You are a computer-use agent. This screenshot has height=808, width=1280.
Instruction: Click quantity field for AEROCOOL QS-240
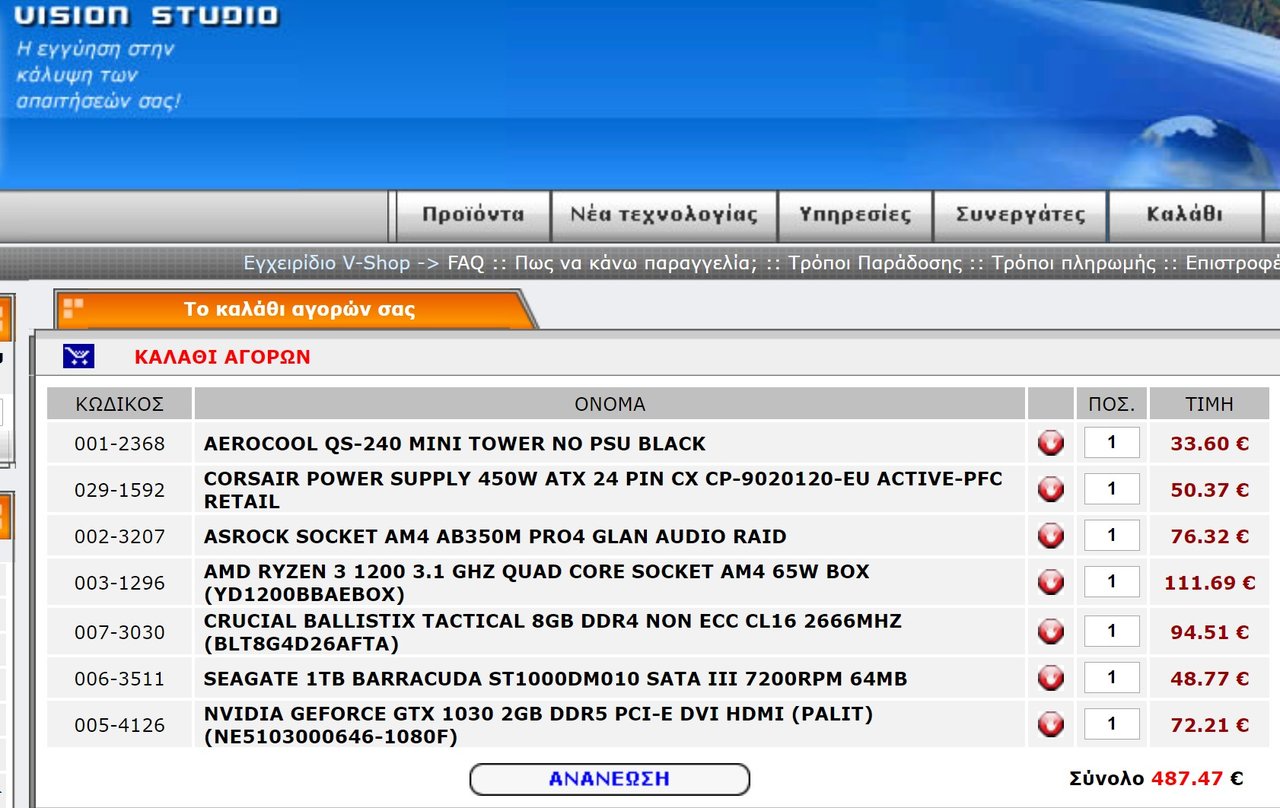[1111, 442]
